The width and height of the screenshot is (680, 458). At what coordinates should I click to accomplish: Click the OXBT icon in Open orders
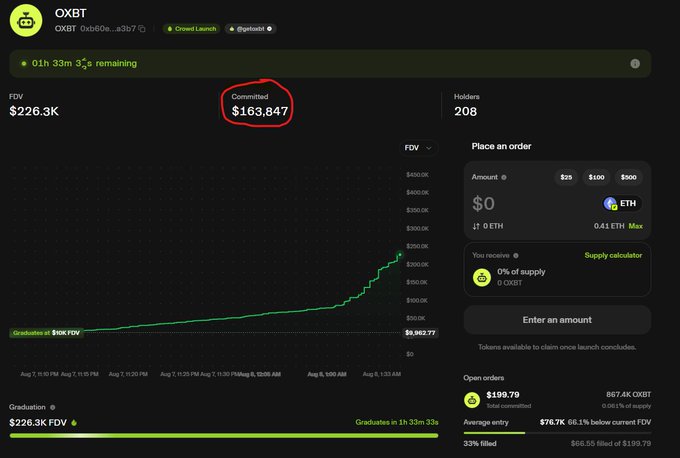point(472,400)
